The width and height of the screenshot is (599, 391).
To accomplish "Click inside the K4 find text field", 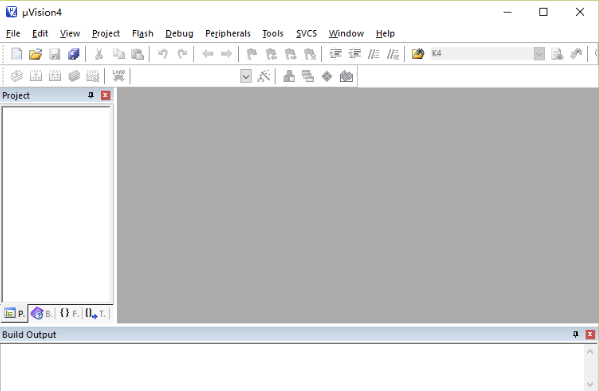I will [482, 54].
